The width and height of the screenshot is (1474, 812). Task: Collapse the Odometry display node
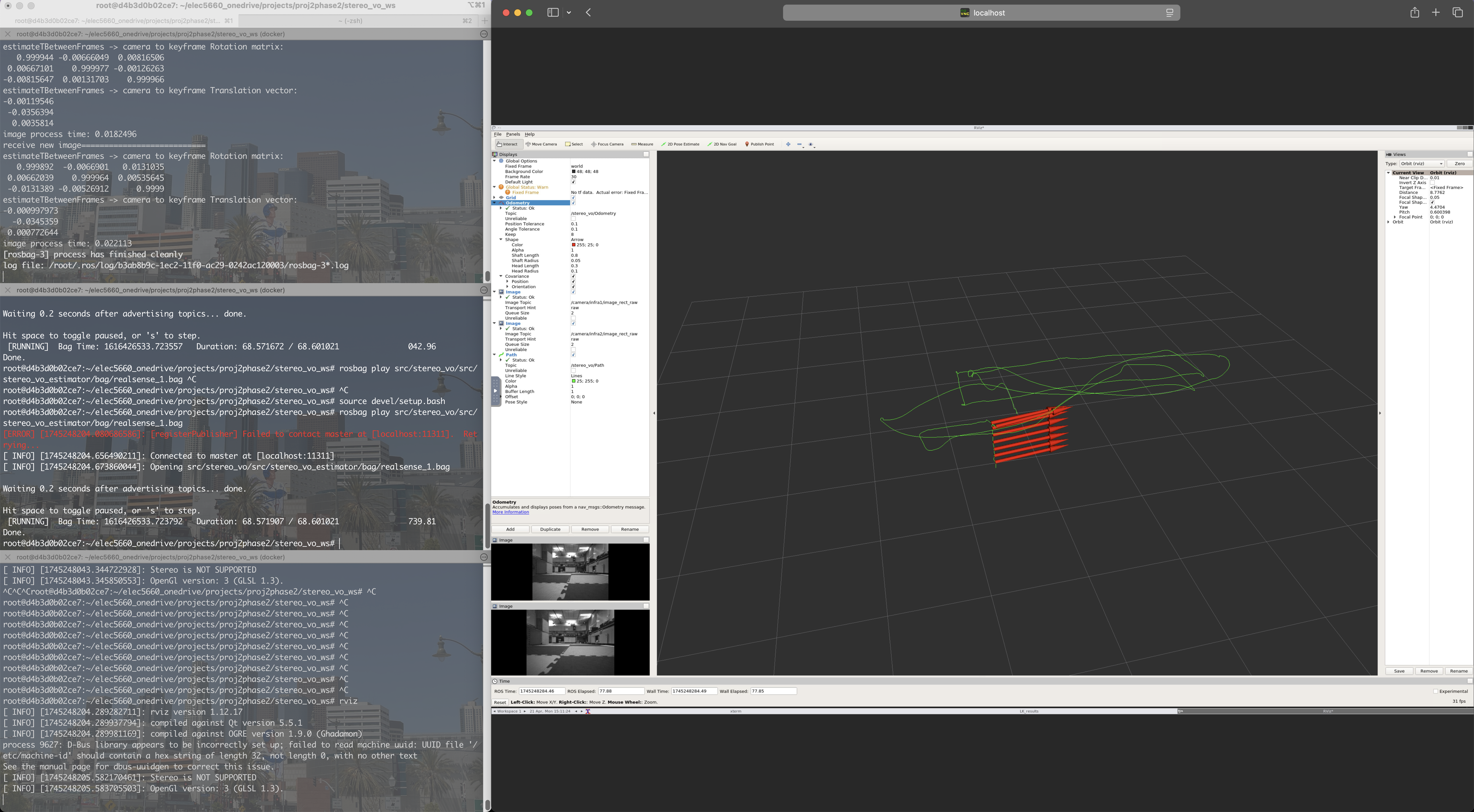tap(494, 203)
